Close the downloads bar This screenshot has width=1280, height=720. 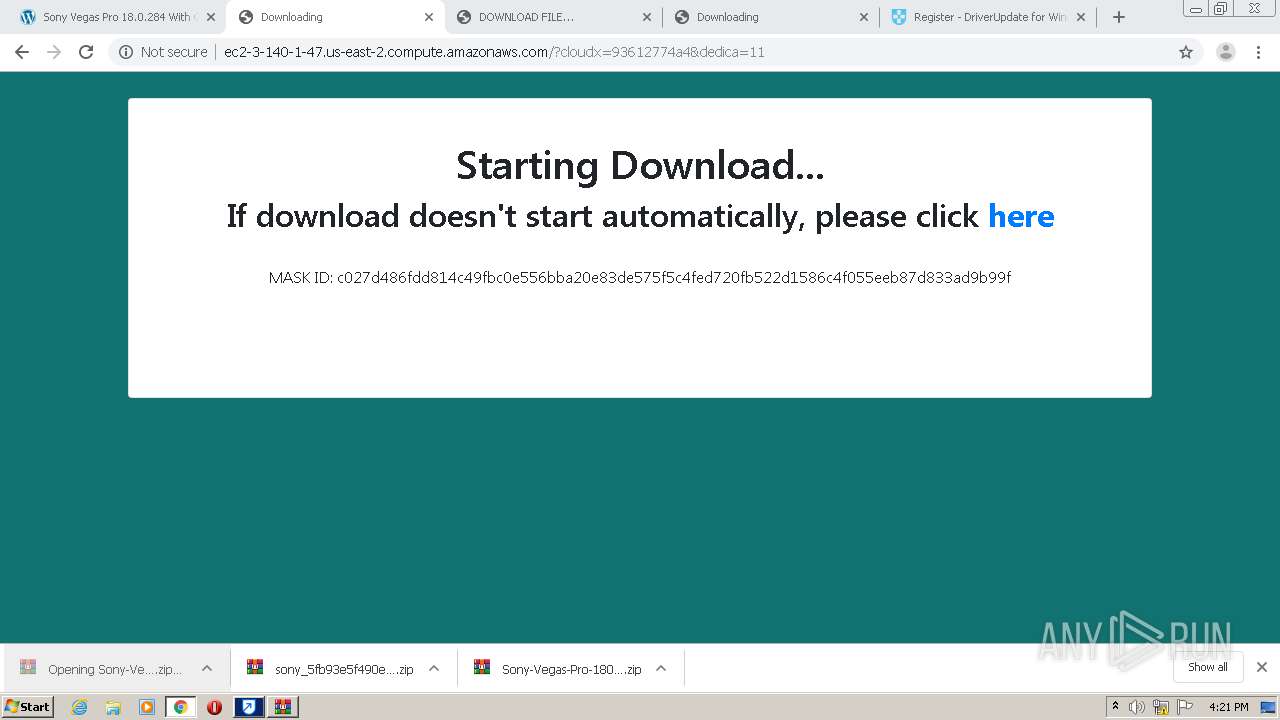click(1262, 667)
